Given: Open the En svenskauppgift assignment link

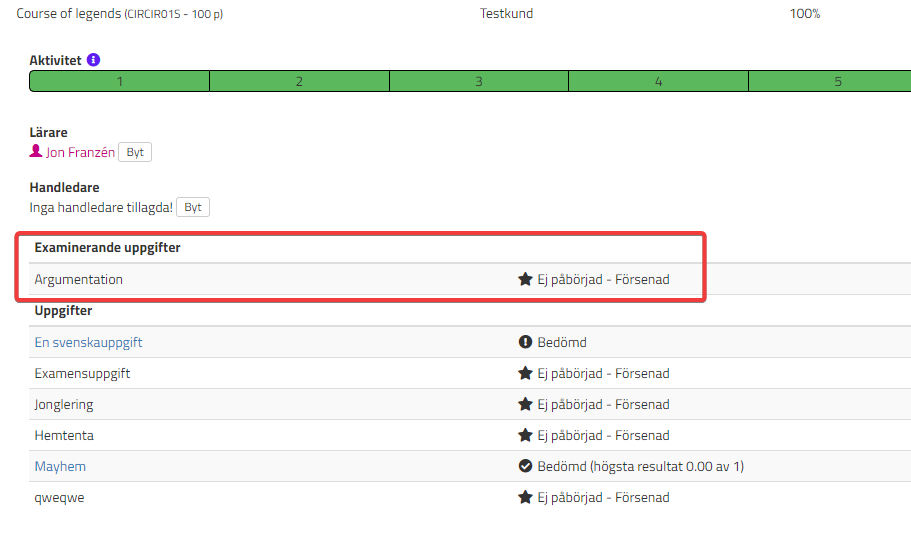Looking at the screenshot, I should [88, 342].
